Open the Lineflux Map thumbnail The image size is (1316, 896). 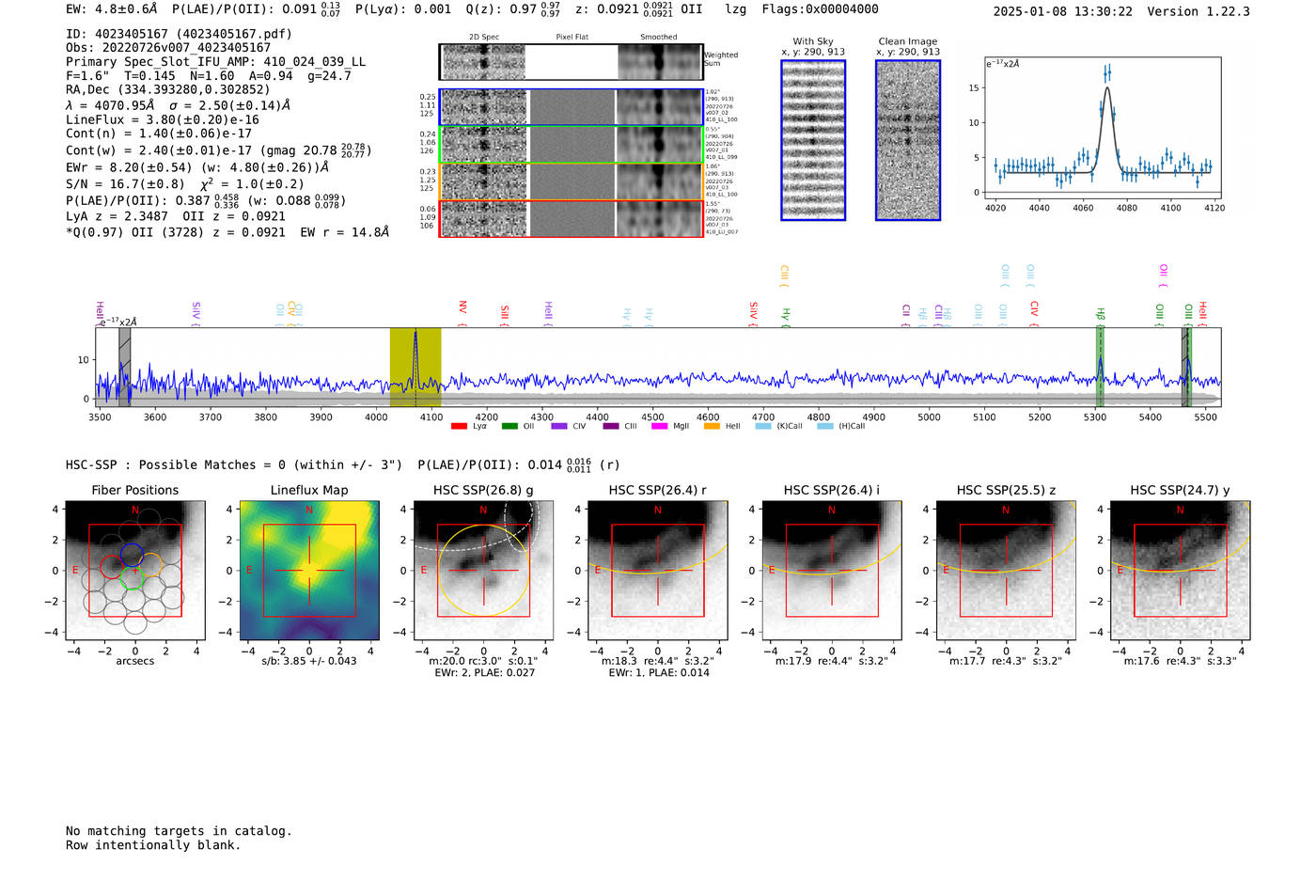[309, 571]
